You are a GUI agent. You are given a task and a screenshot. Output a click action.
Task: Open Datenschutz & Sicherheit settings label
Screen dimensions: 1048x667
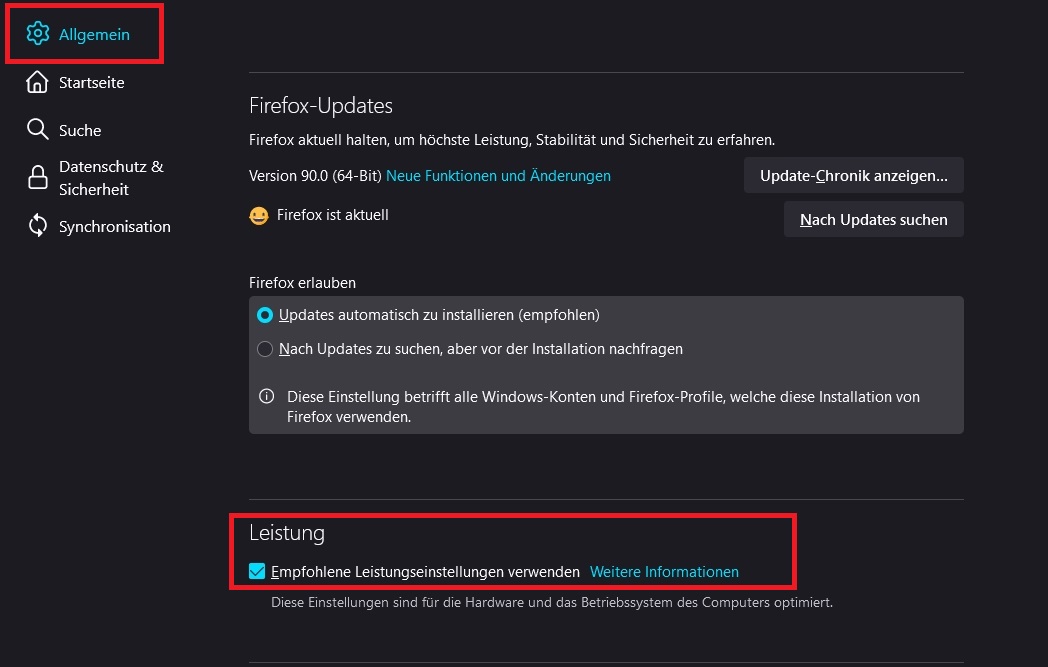point(111,178)
